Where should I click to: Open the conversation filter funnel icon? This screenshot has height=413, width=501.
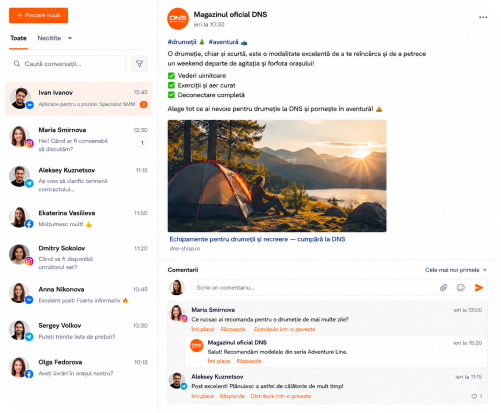click(139, 64)
